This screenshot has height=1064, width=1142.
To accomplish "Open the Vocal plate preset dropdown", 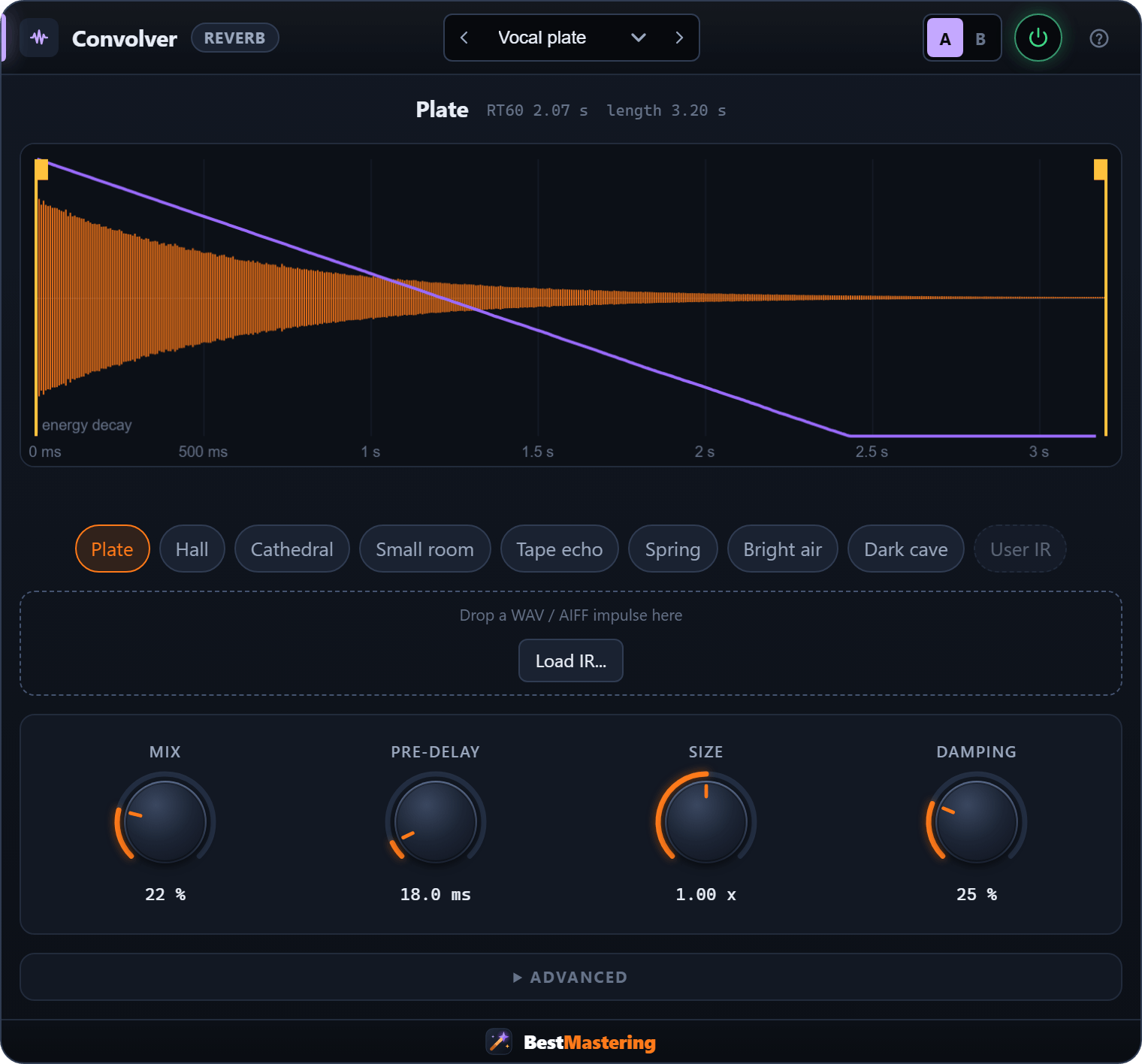I will pos(572,38).
